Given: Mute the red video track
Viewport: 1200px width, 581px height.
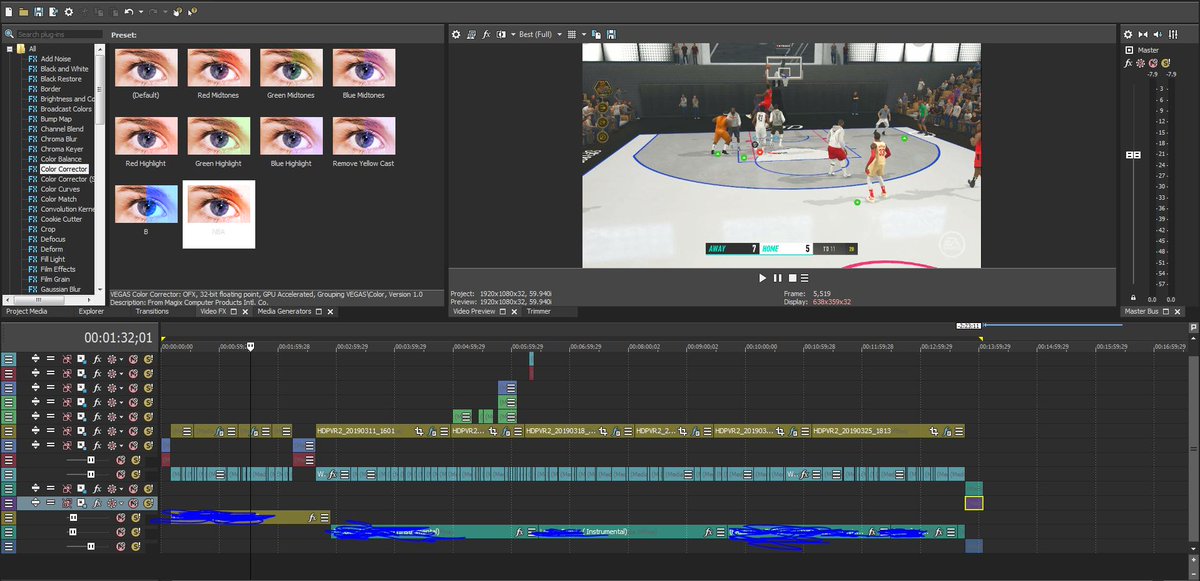Looking at the screenshot, I should click(x=133, y=373).
